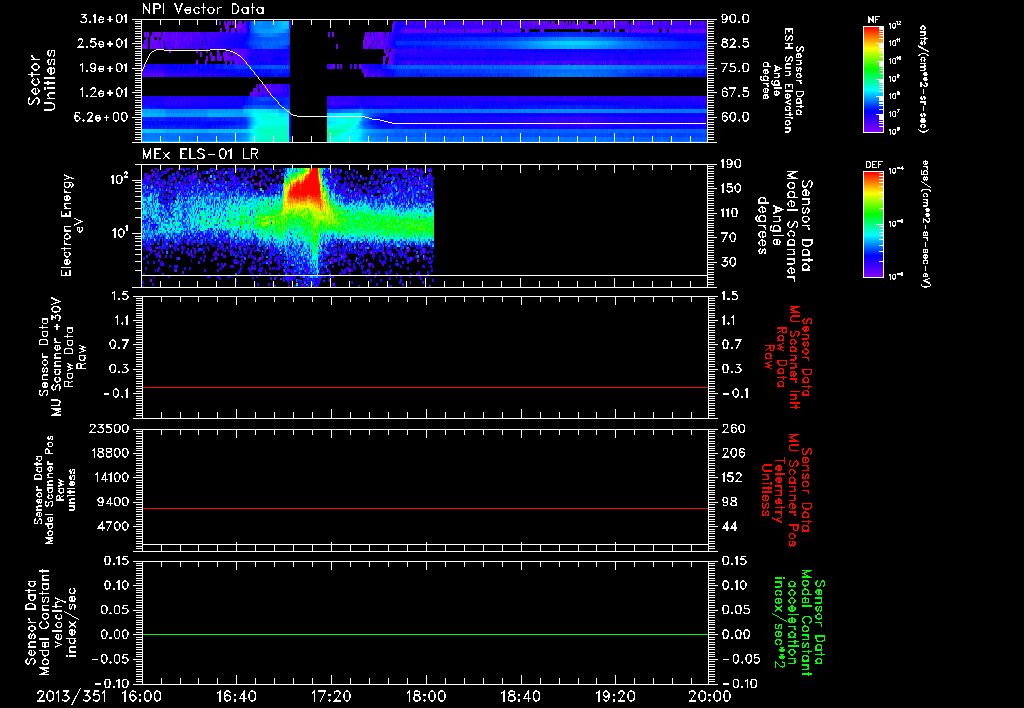Click the red line in scanner position panel

click(425, 508)
